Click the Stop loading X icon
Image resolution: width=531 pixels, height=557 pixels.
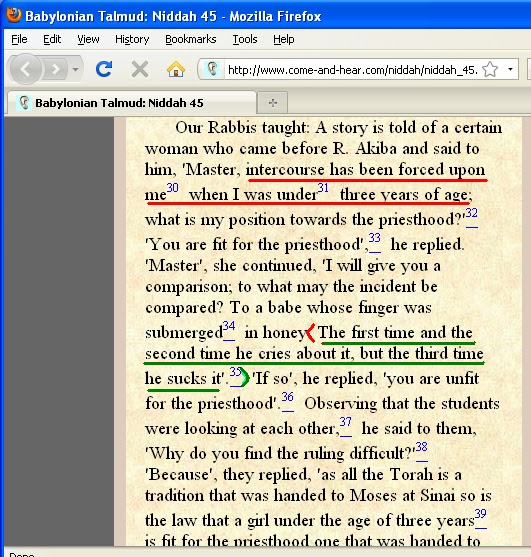[x=140, y=69]
